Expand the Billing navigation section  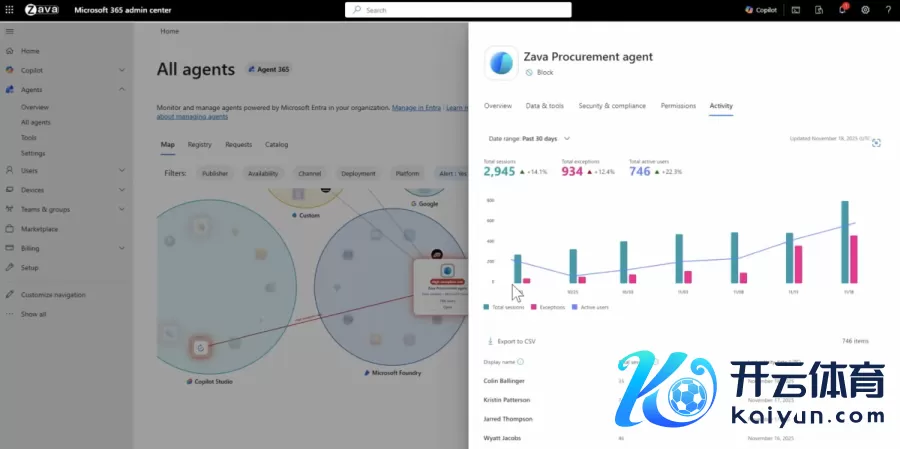pos(121,248)
